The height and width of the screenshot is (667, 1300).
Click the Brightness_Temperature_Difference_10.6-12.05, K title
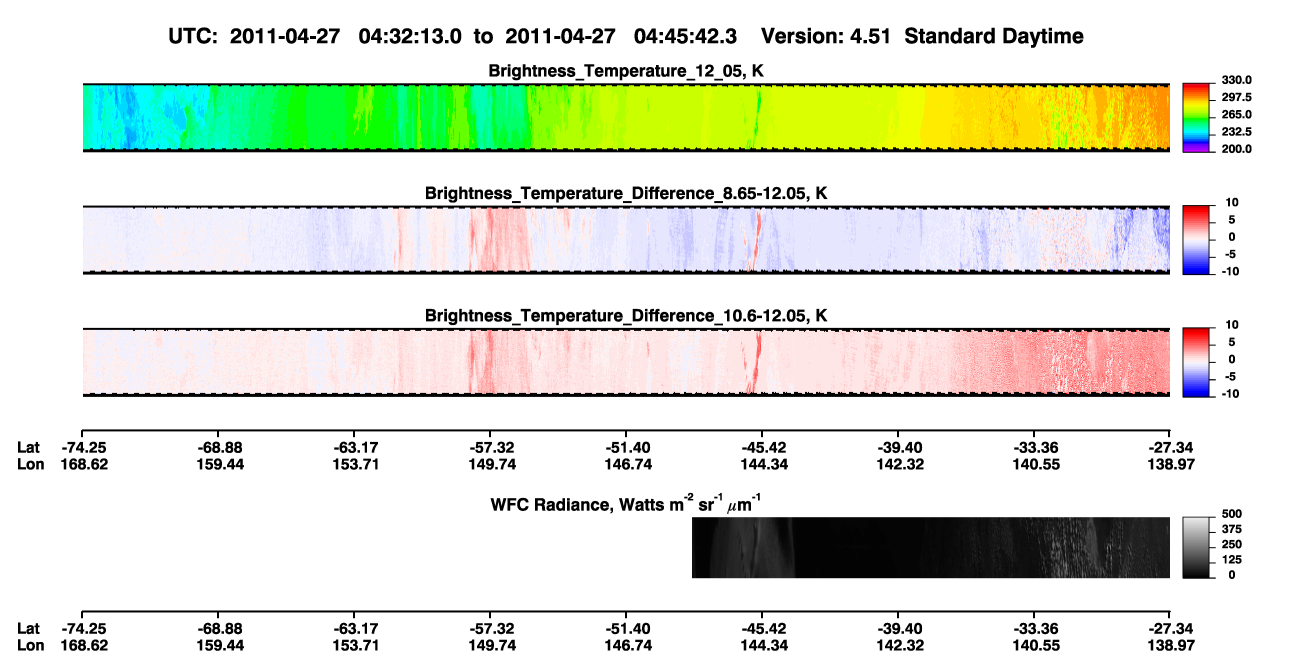click(626, 316)
